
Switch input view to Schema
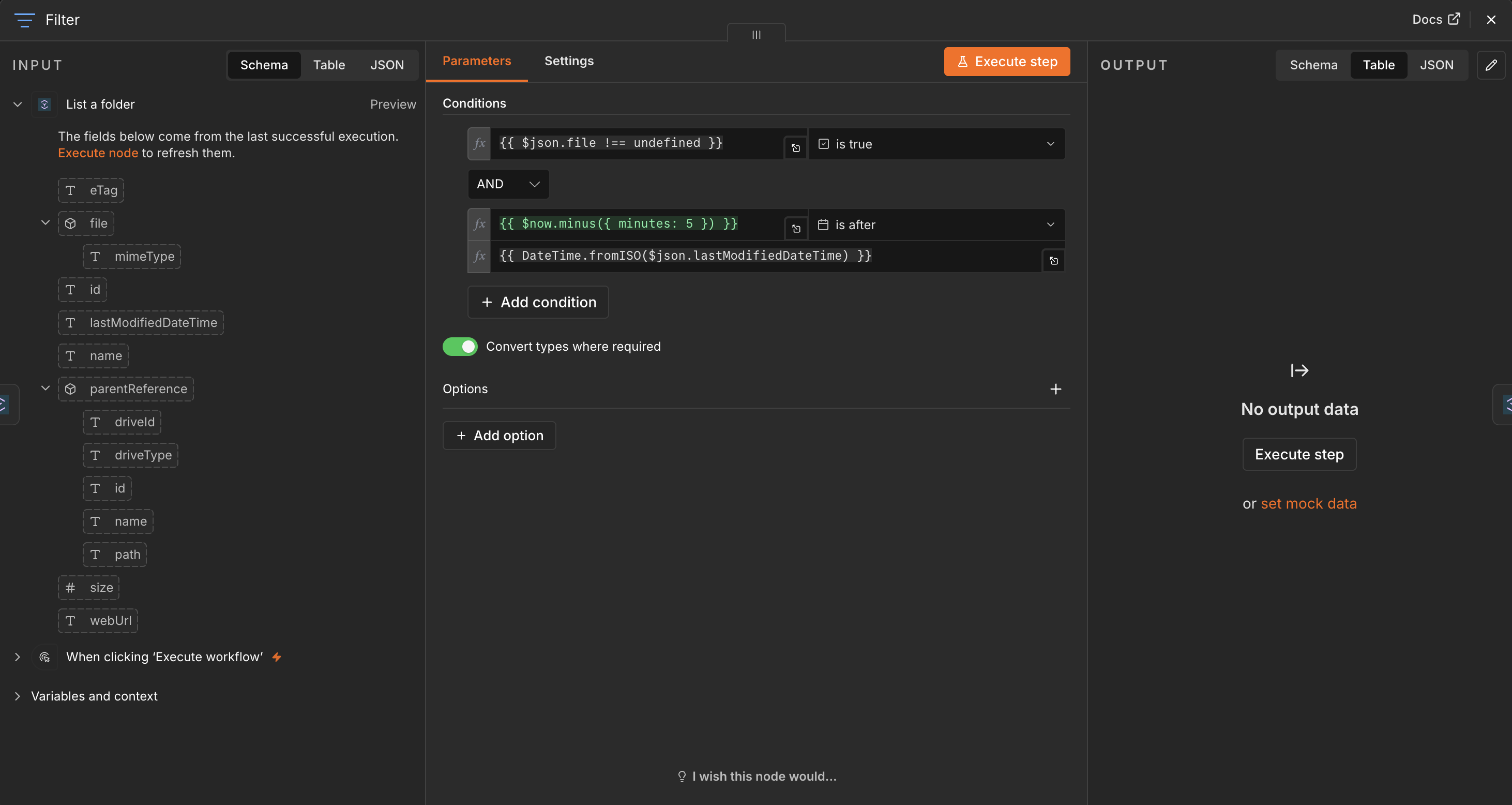264,65
